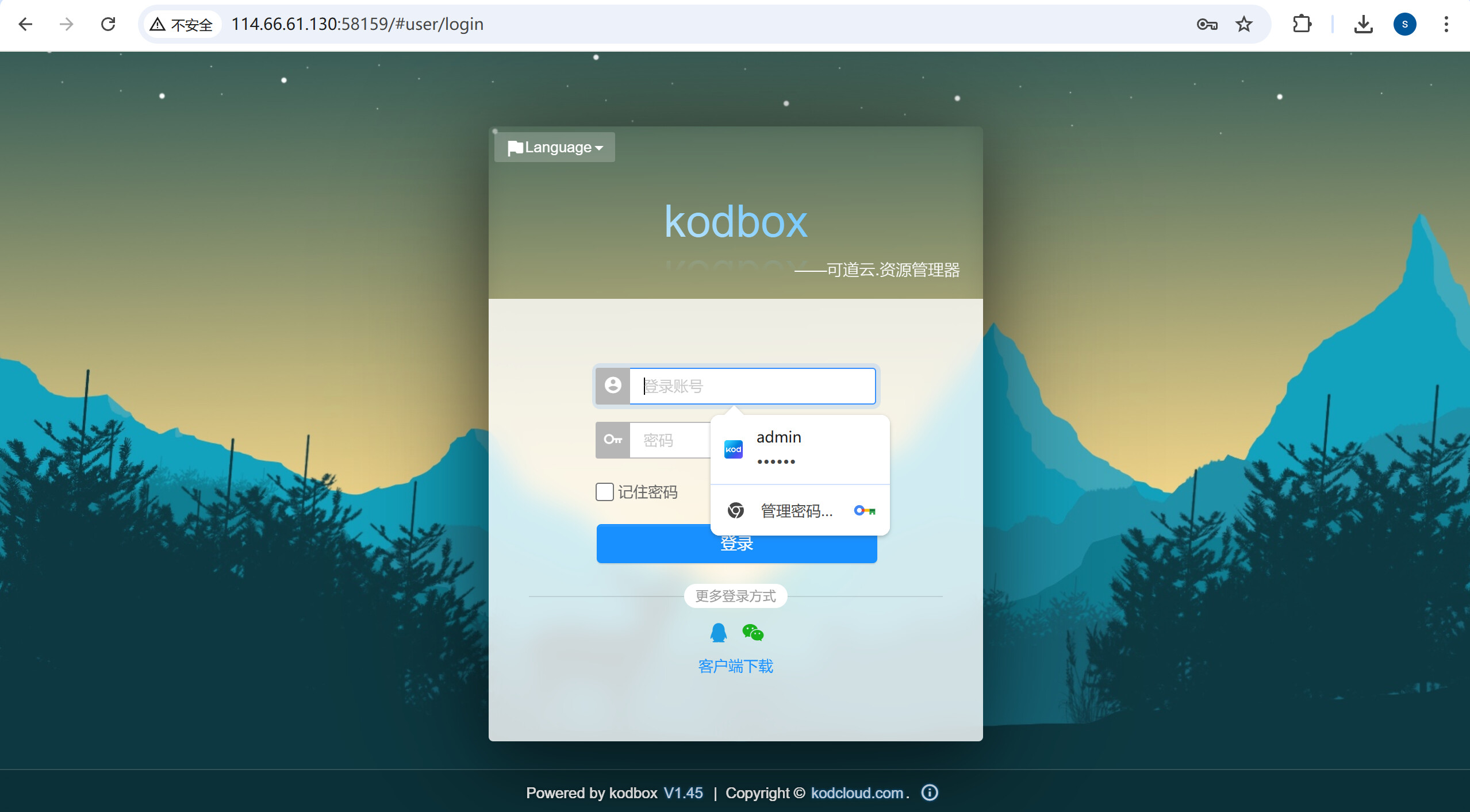1470x812 pixels.
Task: Click the QQ penguin login icon
Action: point(718,633)
